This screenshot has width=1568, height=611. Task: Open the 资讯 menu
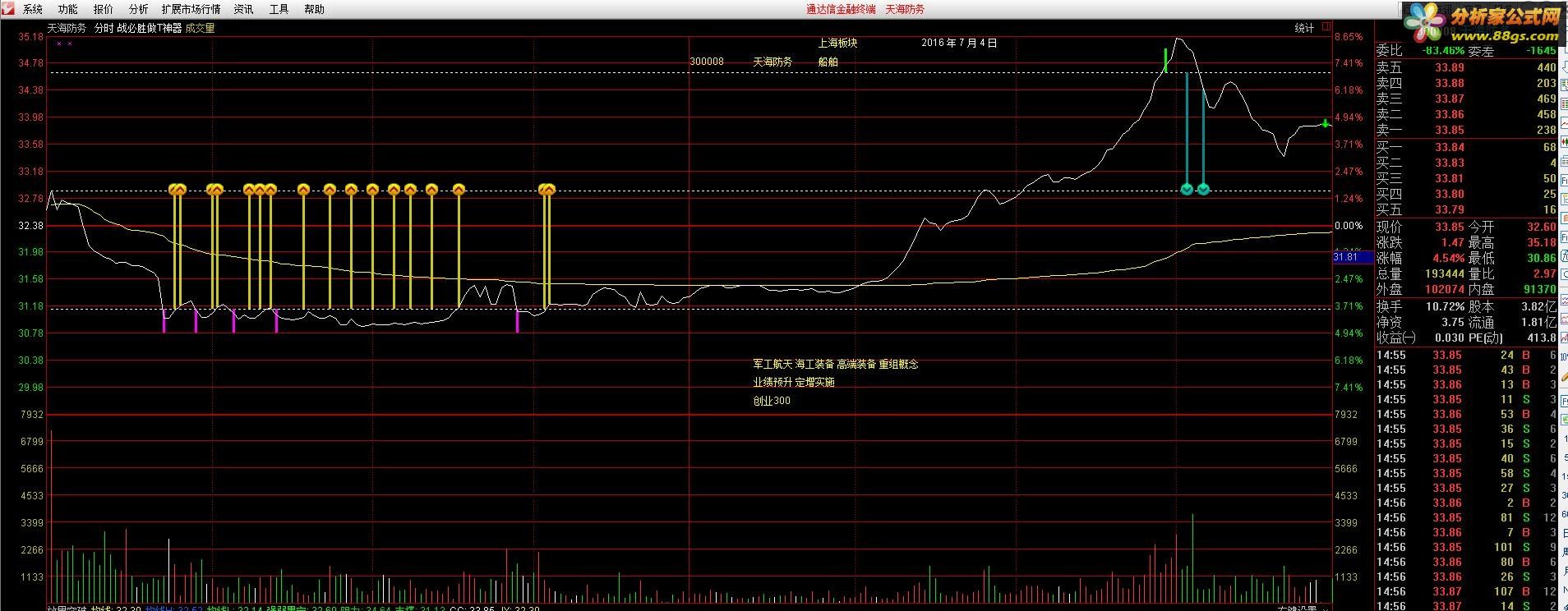coord(243,9)
